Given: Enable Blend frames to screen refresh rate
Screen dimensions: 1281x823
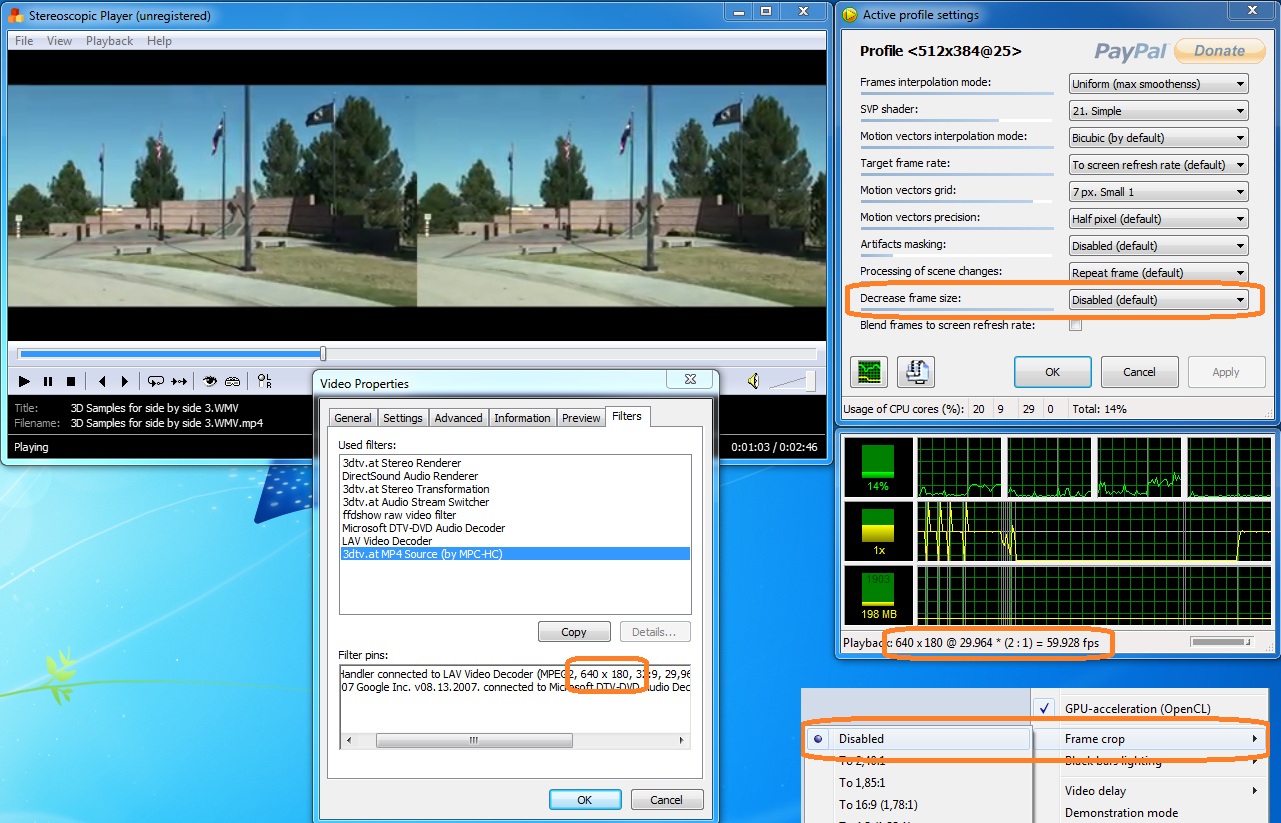Looking at the screenshot, I should (x=1075, y=325).
